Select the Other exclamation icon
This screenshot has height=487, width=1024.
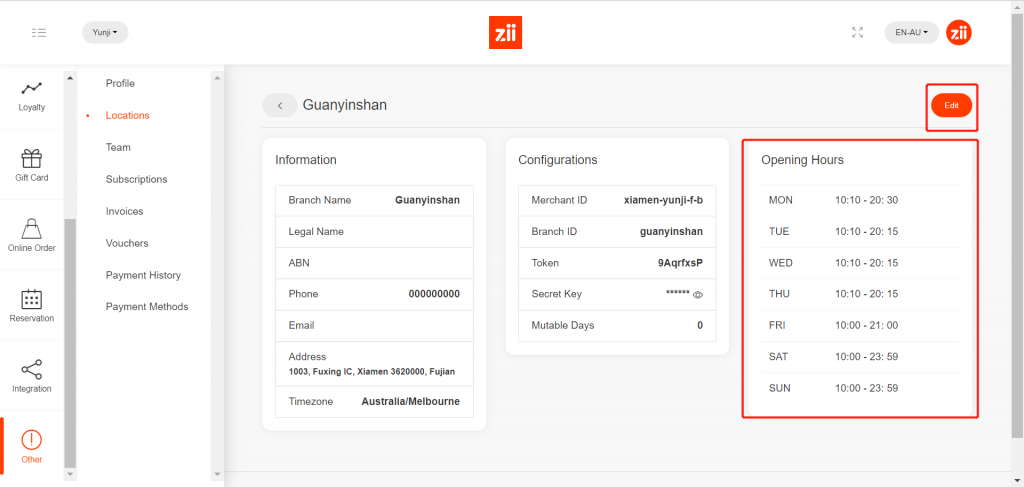[x=31, y=440]
